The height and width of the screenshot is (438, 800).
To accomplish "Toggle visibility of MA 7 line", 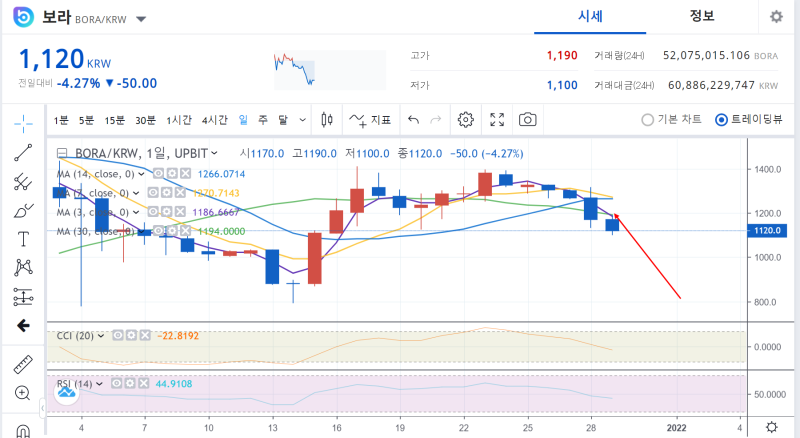I will pyautogui.click(x=153, y=192).
